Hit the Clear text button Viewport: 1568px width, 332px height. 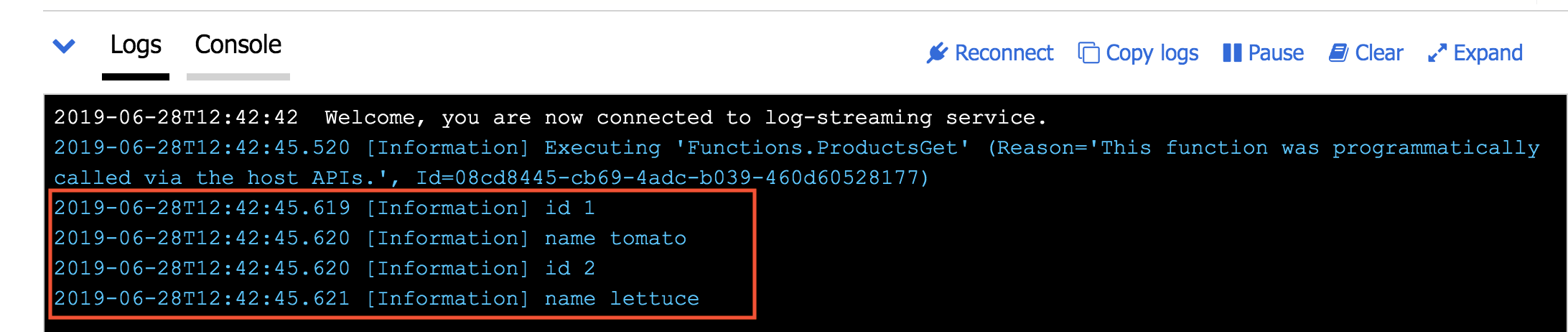[x=1378, y=53]
